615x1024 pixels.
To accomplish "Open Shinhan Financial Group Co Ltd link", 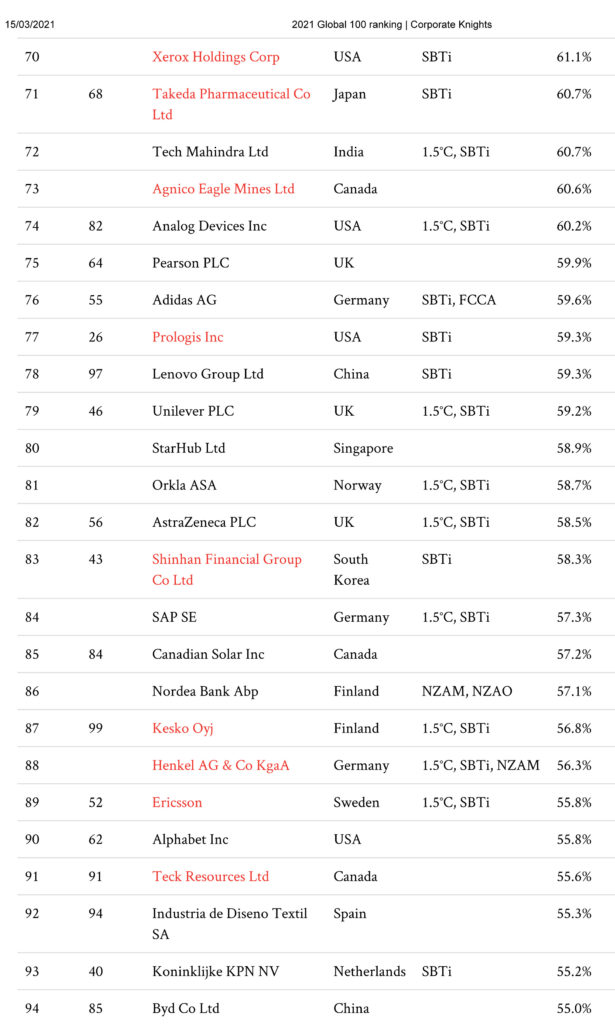I will pyautogui.click(x=227, y=569).
